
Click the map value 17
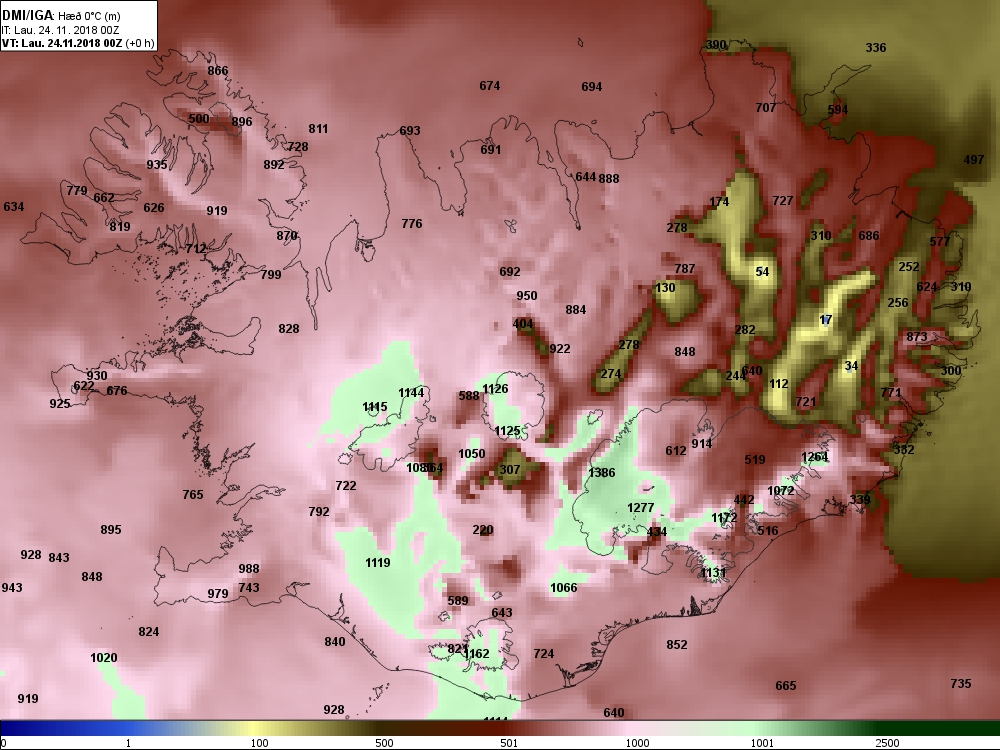(826, 320)
